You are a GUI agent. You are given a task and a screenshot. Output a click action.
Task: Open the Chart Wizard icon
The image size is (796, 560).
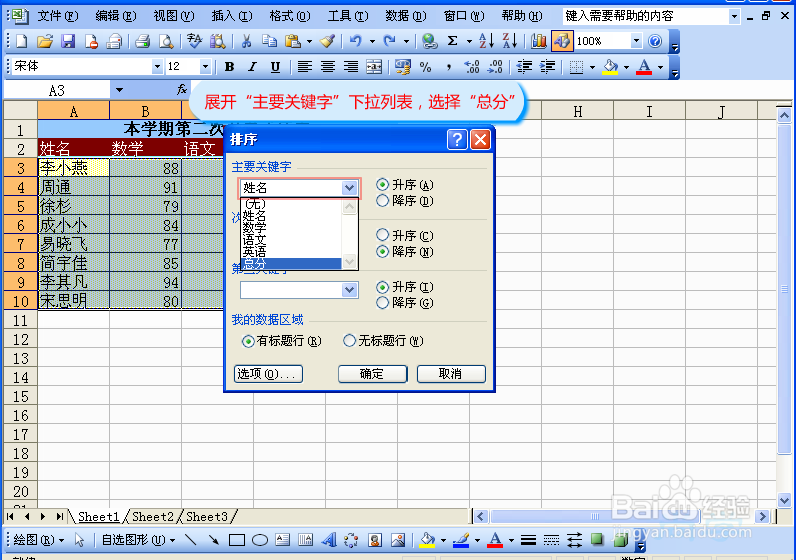(538, 41)
